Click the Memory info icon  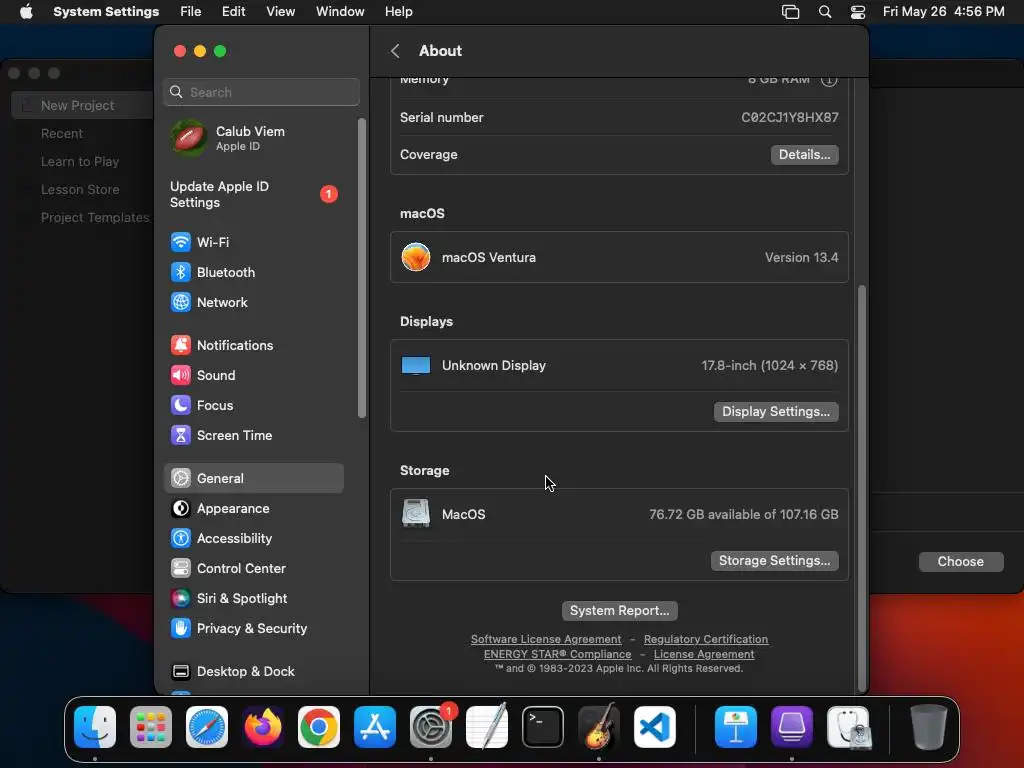click(829, 80)
